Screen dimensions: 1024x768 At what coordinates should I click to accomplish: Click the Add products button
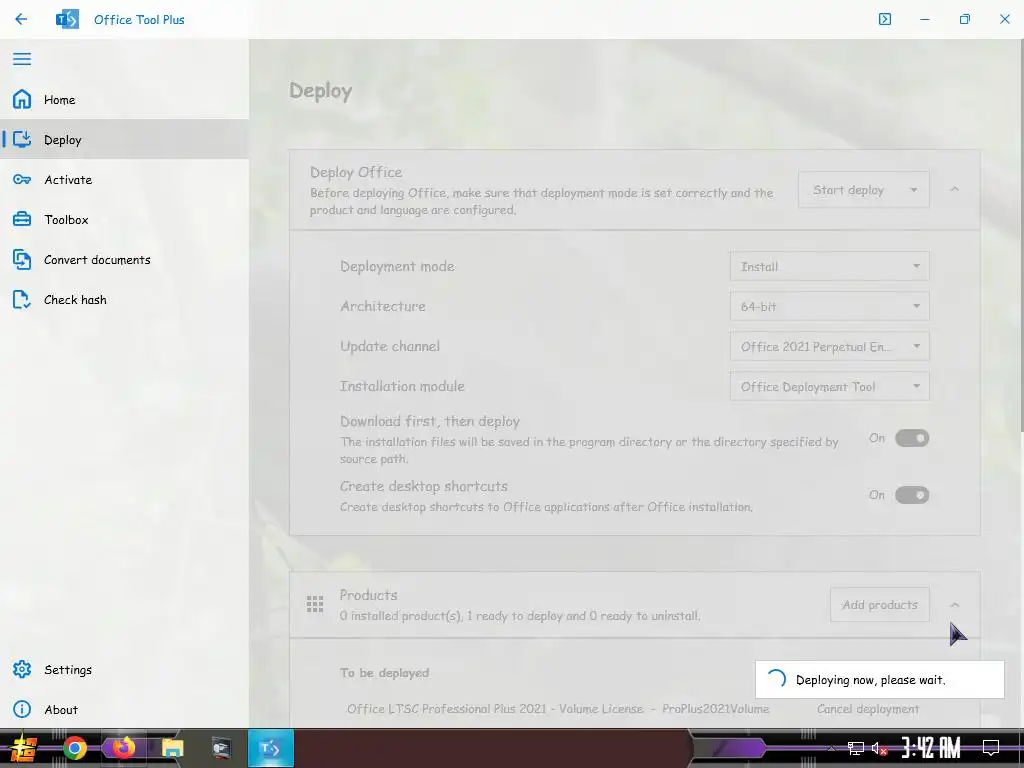(x=880, y=605)
